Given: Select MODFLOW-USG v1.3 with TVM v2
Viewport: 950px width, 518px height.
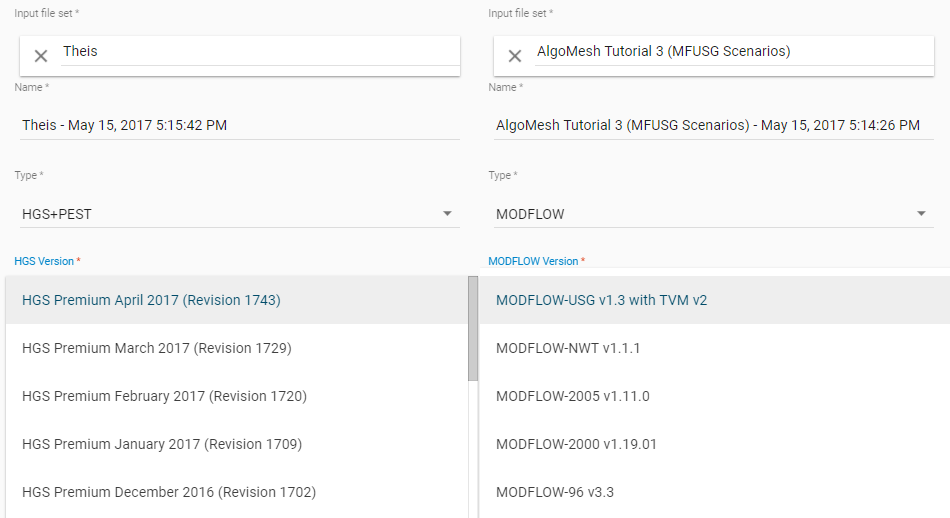Looking at the screenshot, I should point(714,300).
